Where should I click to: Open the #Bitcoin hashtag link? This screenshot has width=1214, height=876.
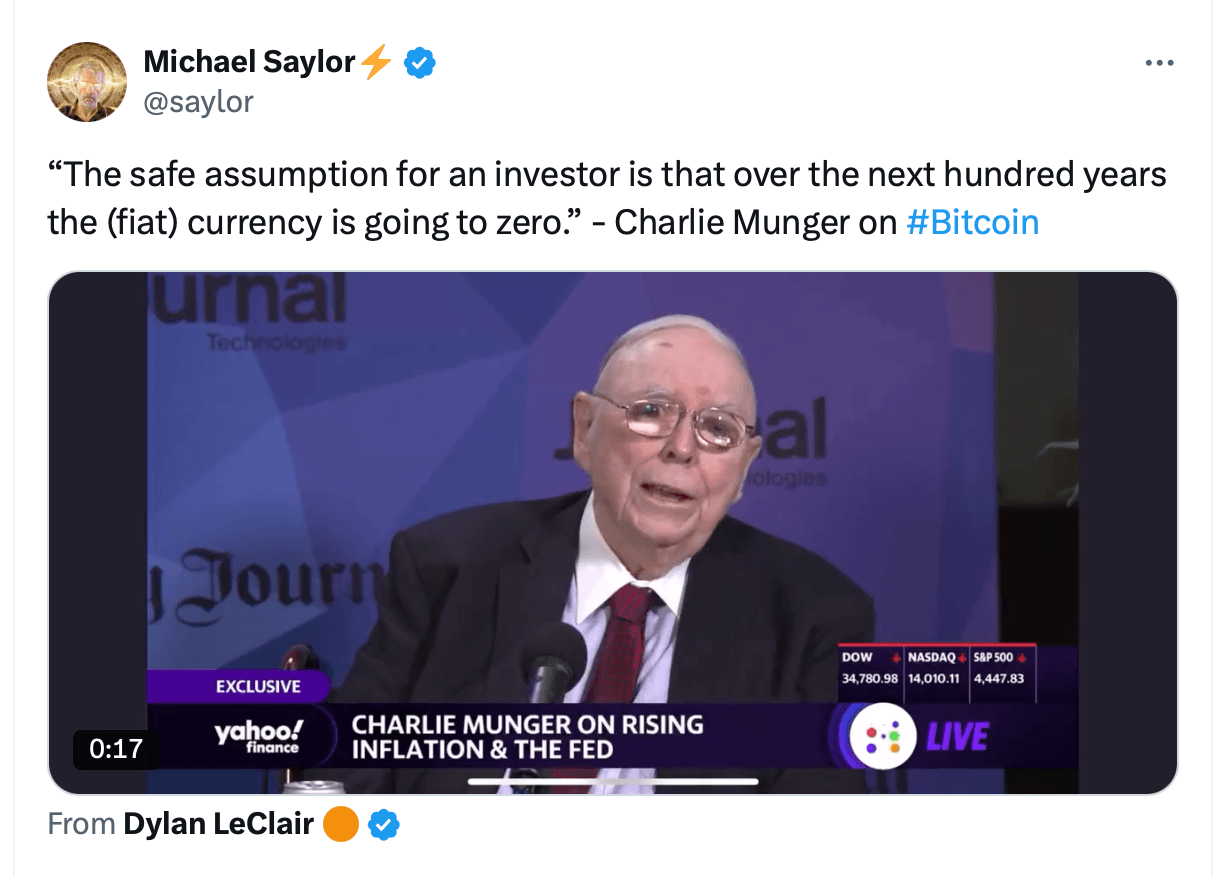[972, 222]
